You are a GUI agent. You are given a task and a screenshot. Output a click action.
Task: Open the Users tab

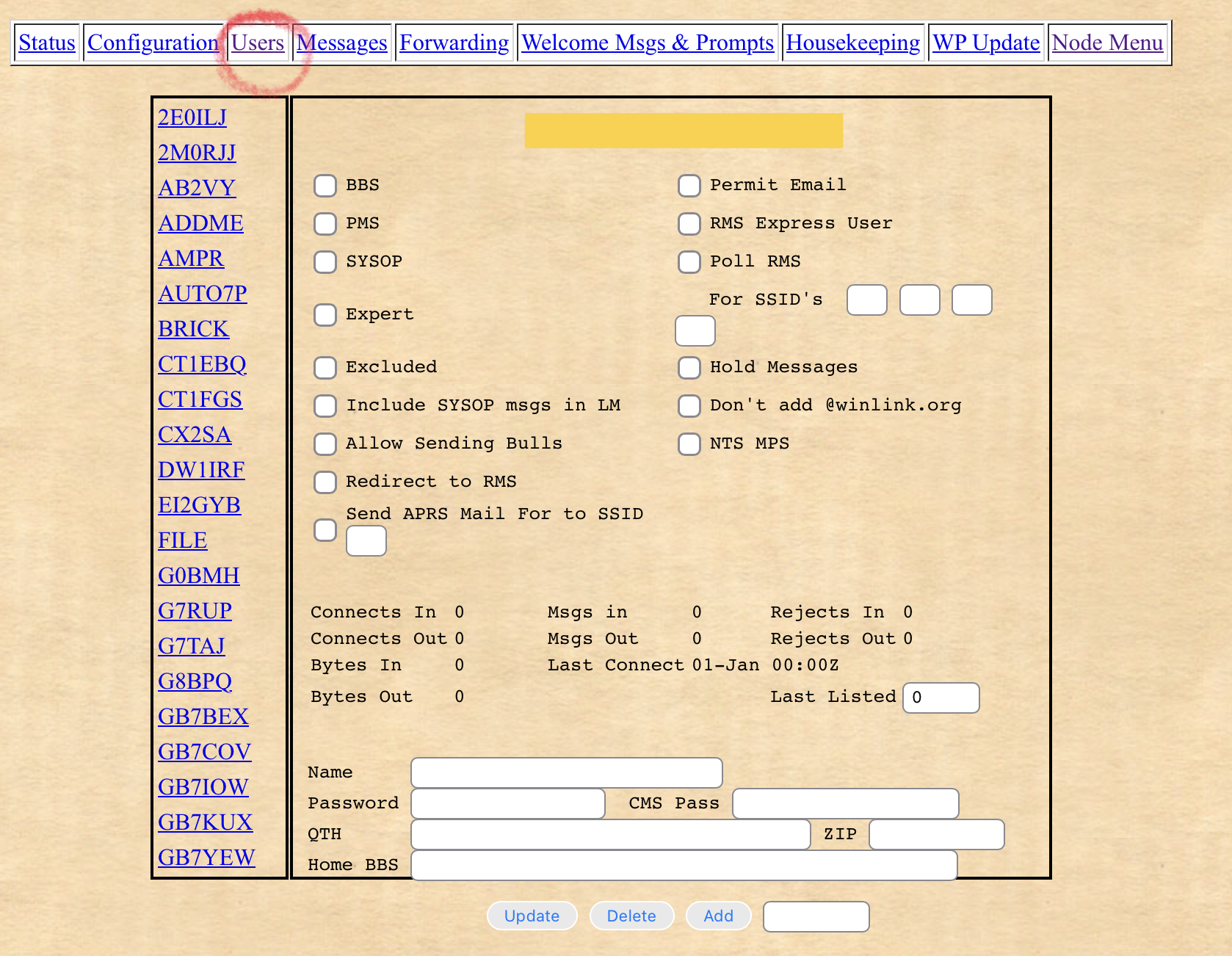[x=257, y=43]
